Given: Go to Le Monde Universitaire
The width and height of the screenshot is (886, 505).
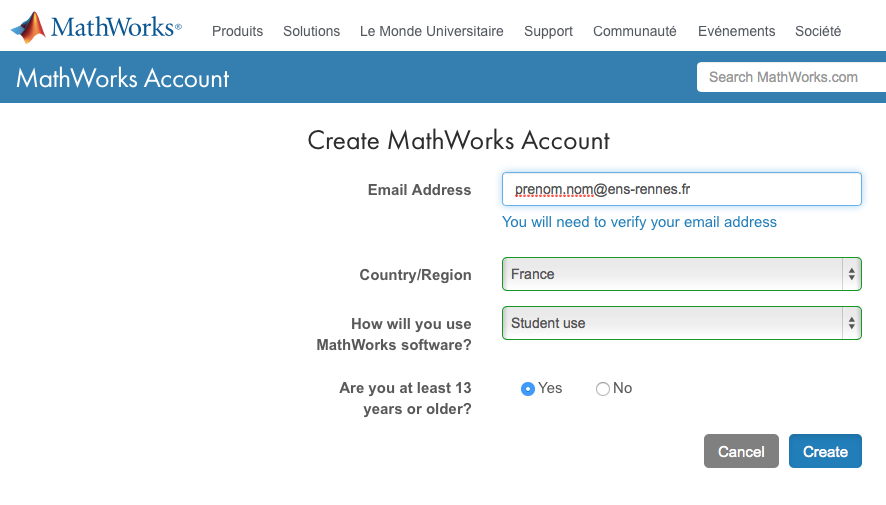Looking at the screenshot, I should (x=431, y=31).
